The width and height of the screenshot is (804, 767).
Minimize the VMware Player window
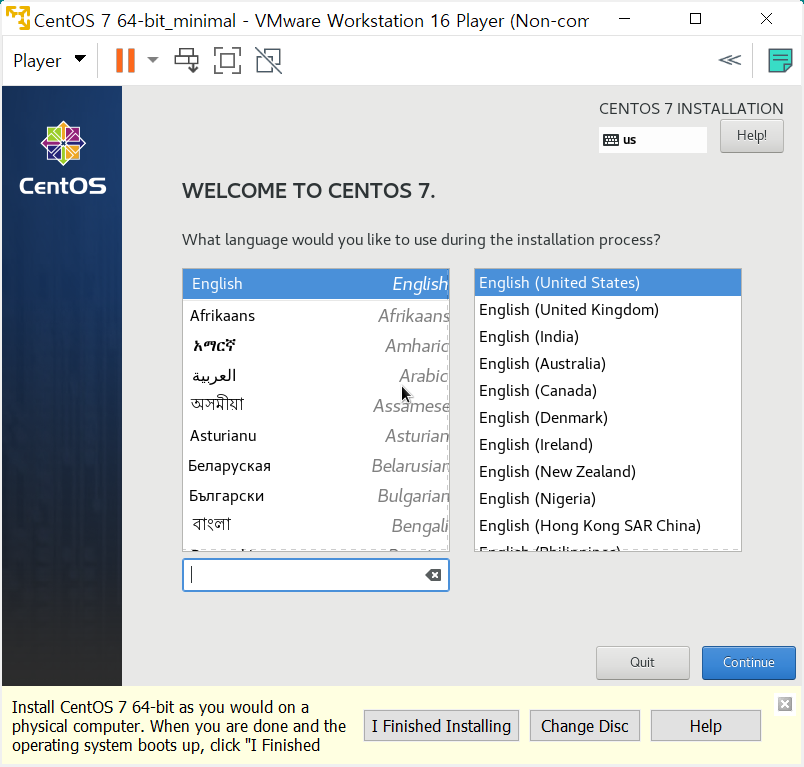pyautogui.click(x=625, y=19)
